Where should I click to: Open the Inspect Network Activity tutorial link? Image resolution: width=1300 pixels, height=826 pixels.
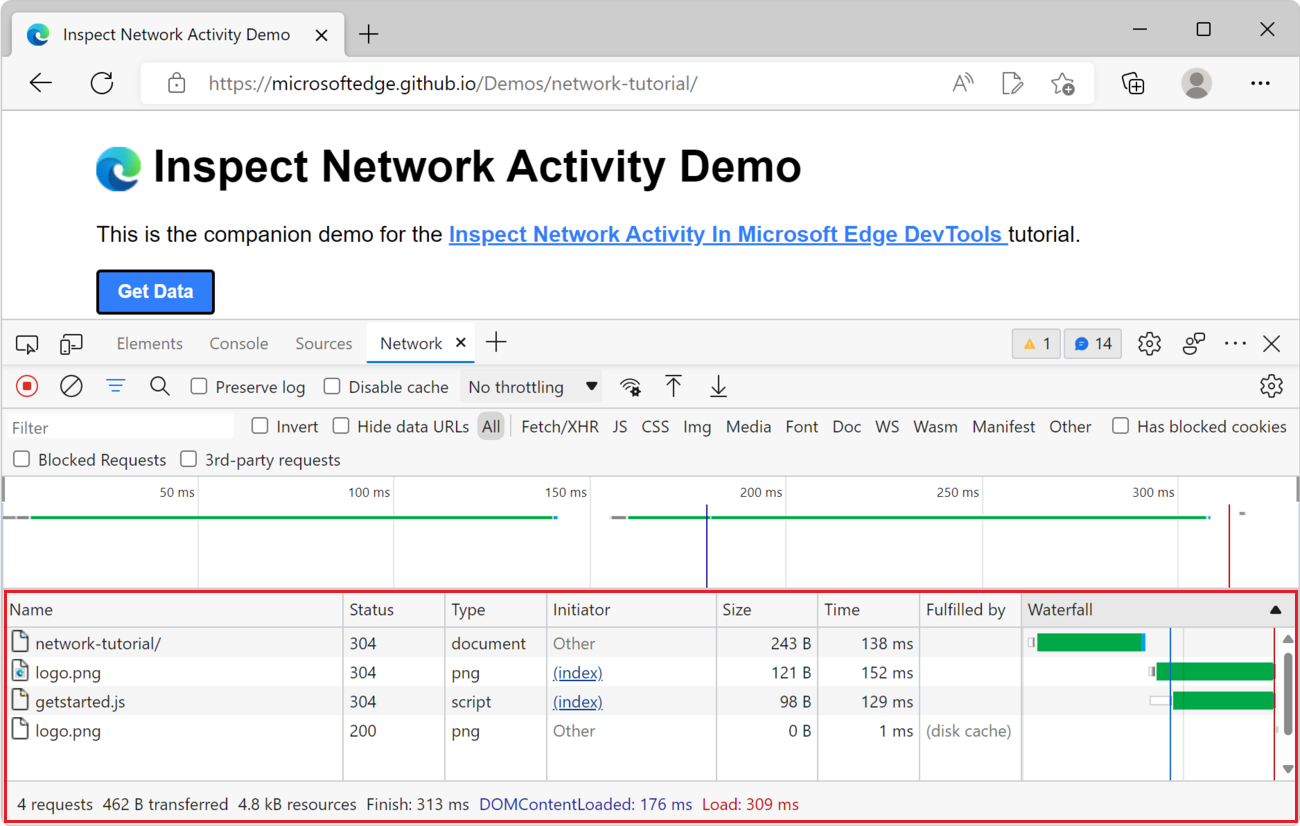pos(727,234)
